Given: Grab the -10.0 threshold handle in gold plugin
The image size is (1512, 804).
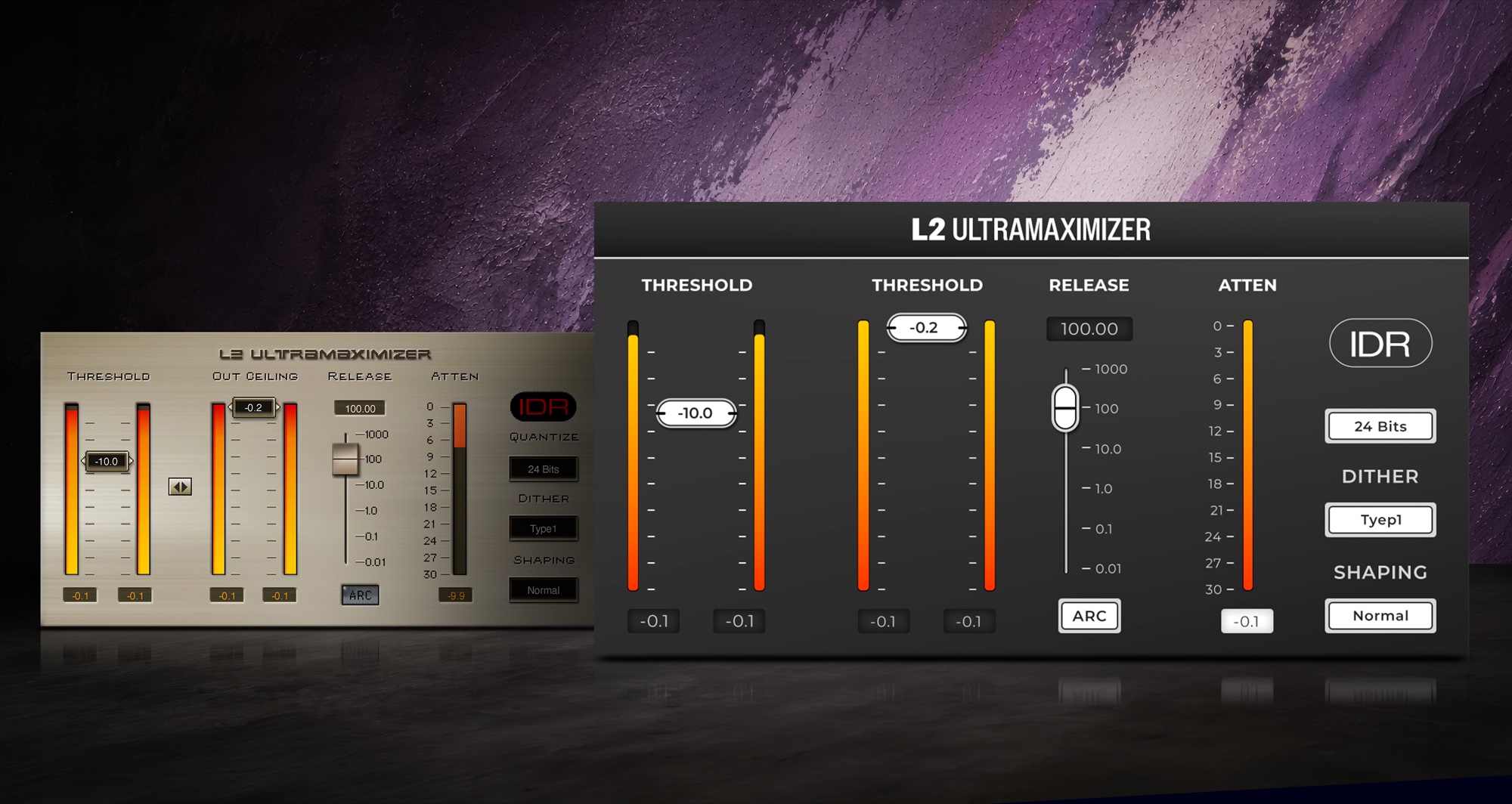Looking at the screenshot, I should coord(107,461).
